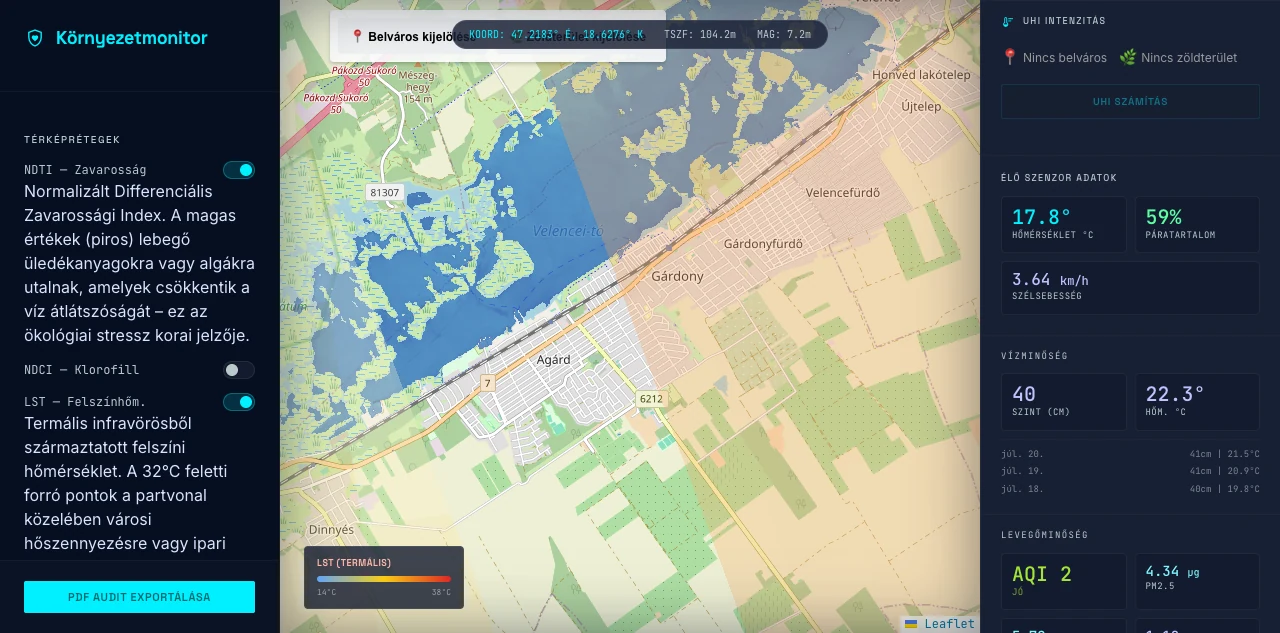
Task: Click the Agárd town label on map
Action: (x=553, y=360)
